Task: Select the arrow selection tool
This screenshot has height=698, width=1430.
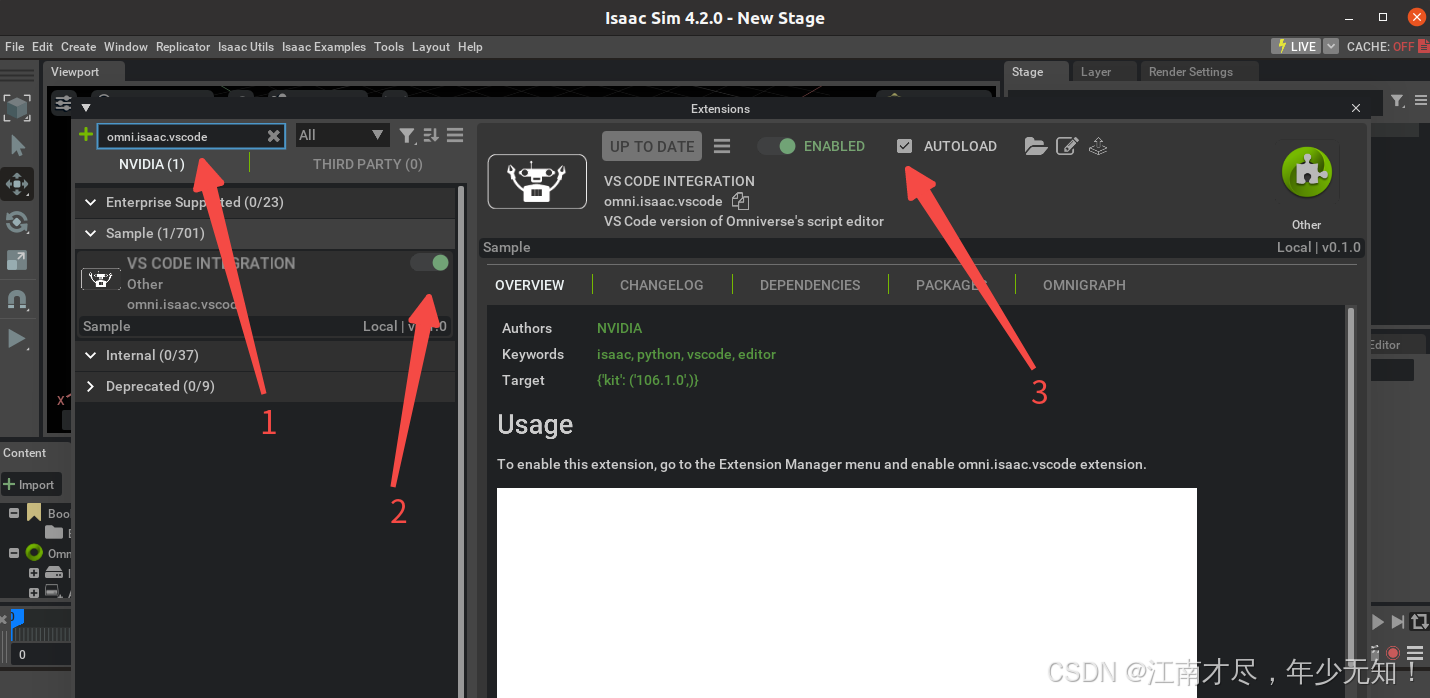Action: (17, 145)
